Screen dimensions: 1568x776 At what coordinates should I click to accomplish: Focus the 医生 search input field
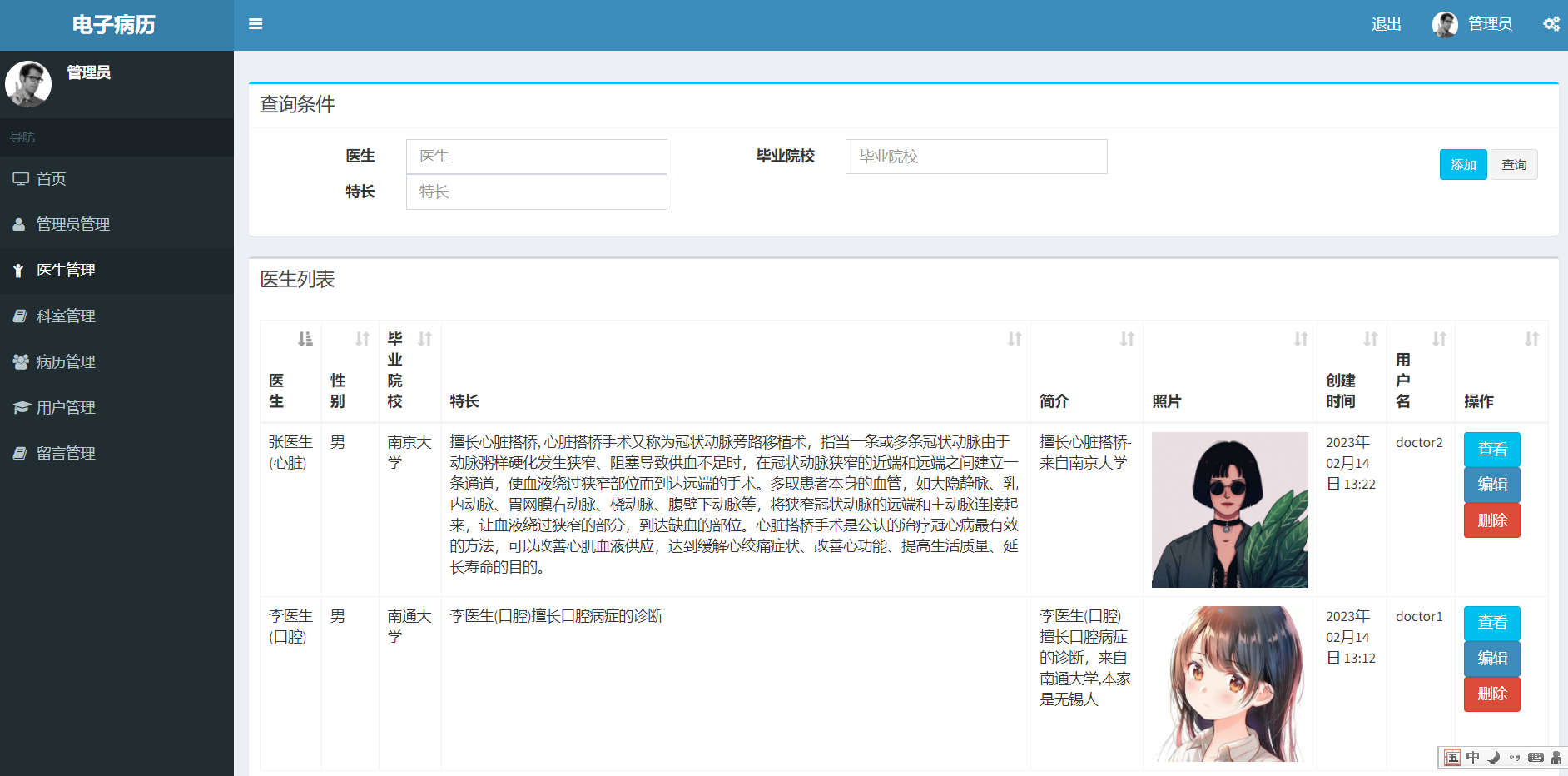coord(537,157)
